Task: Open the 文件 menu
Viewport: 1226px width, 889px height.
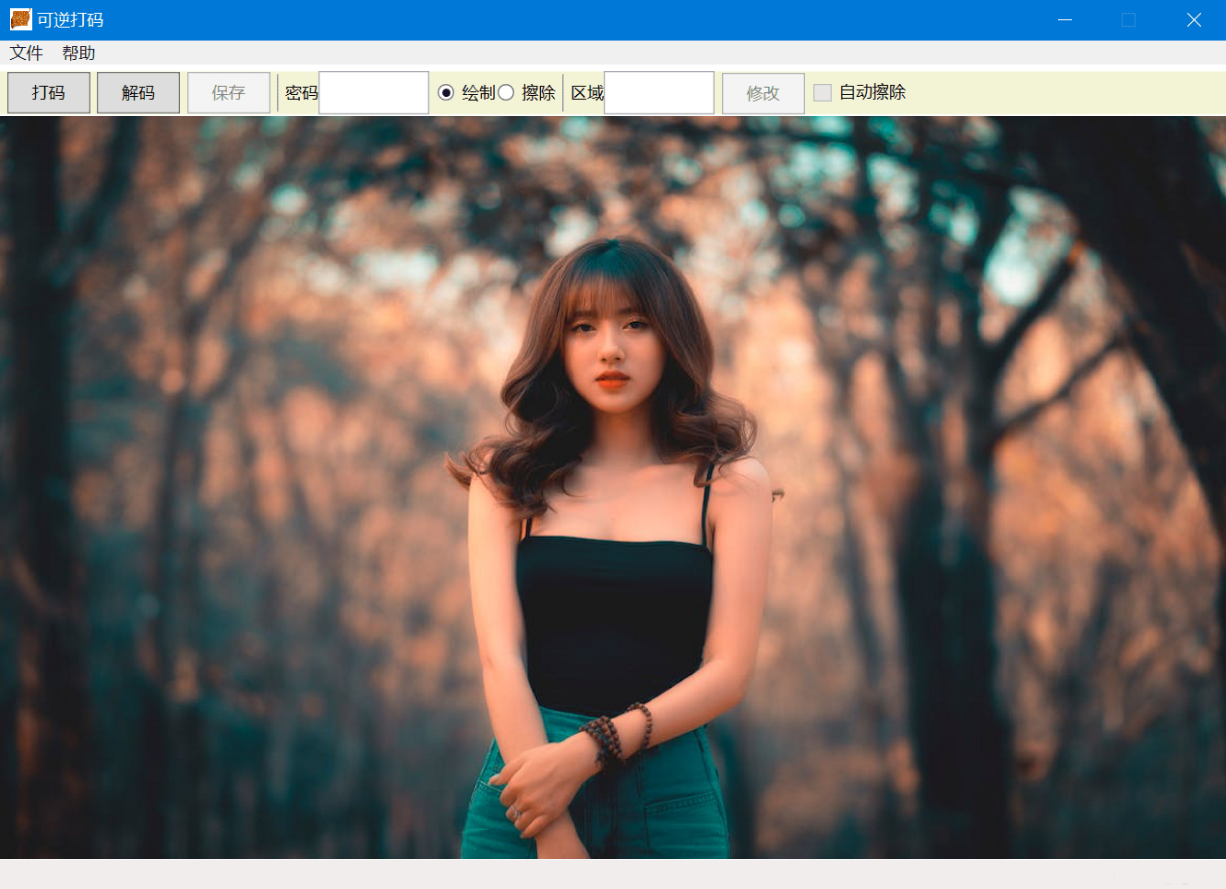Action: (27, 53)
